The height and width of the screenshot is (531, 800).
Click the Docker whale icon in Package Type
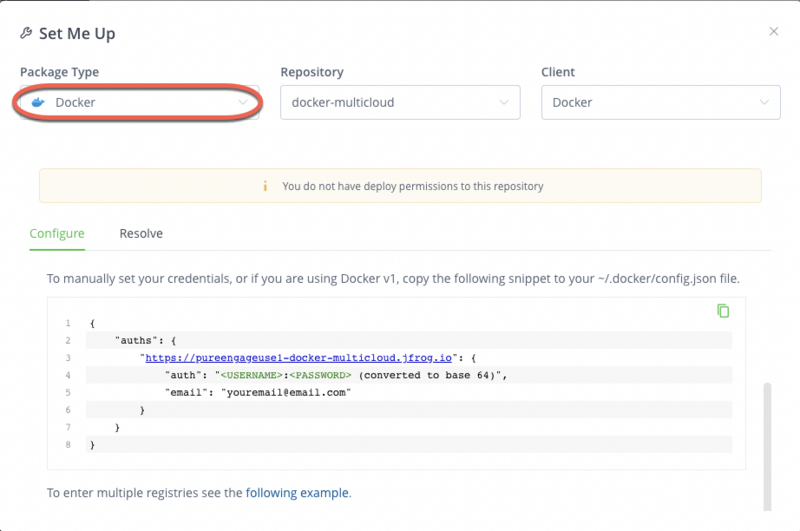point(38,103)
